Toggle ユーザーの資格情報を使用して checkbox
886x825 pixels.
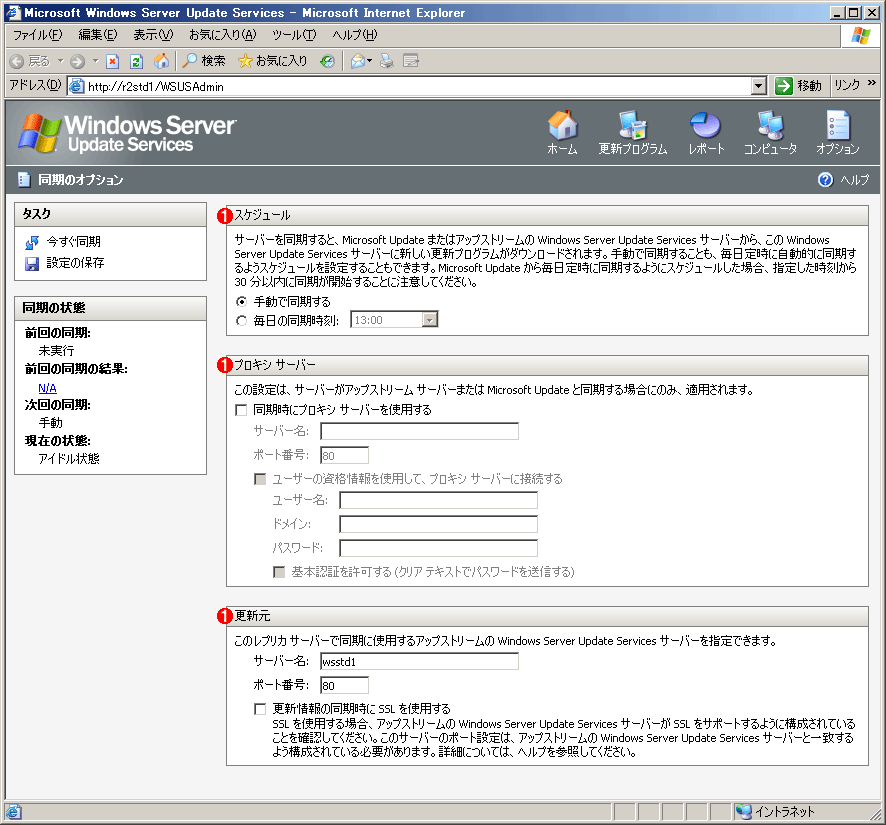coord(260,479)
